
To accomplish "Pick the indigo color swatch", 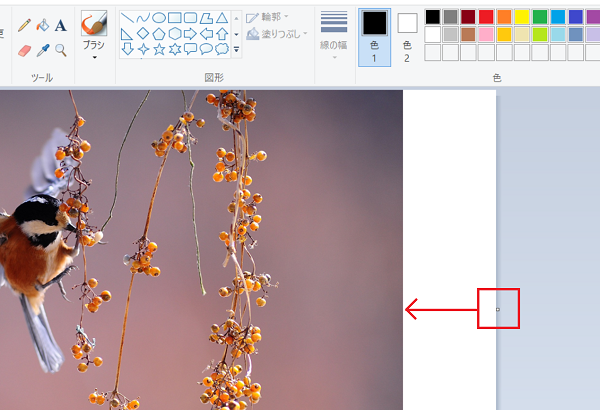I will [x=576, y=17].
